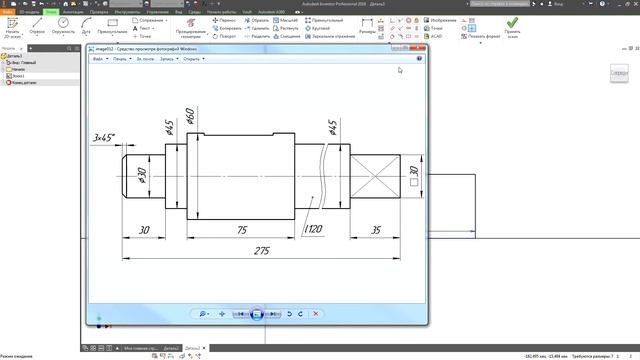
Task: Delete image with red X in viewer
Action: pyautogui.click(x=316, y=314)
